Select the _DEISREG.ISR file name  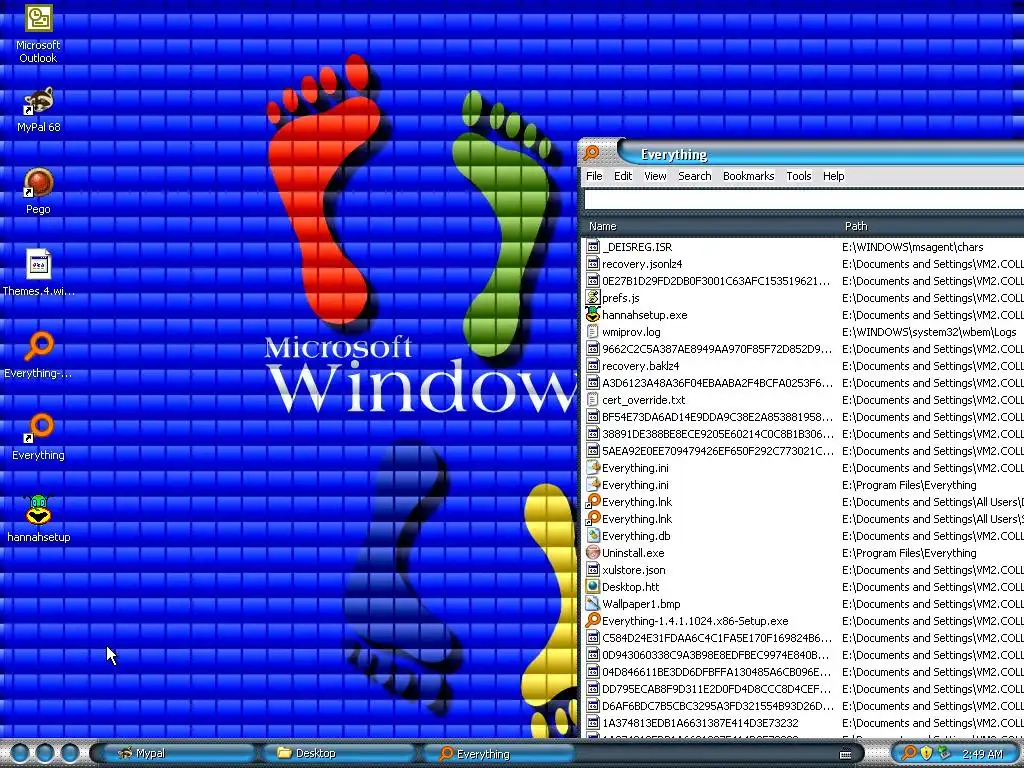pos(637,247)
